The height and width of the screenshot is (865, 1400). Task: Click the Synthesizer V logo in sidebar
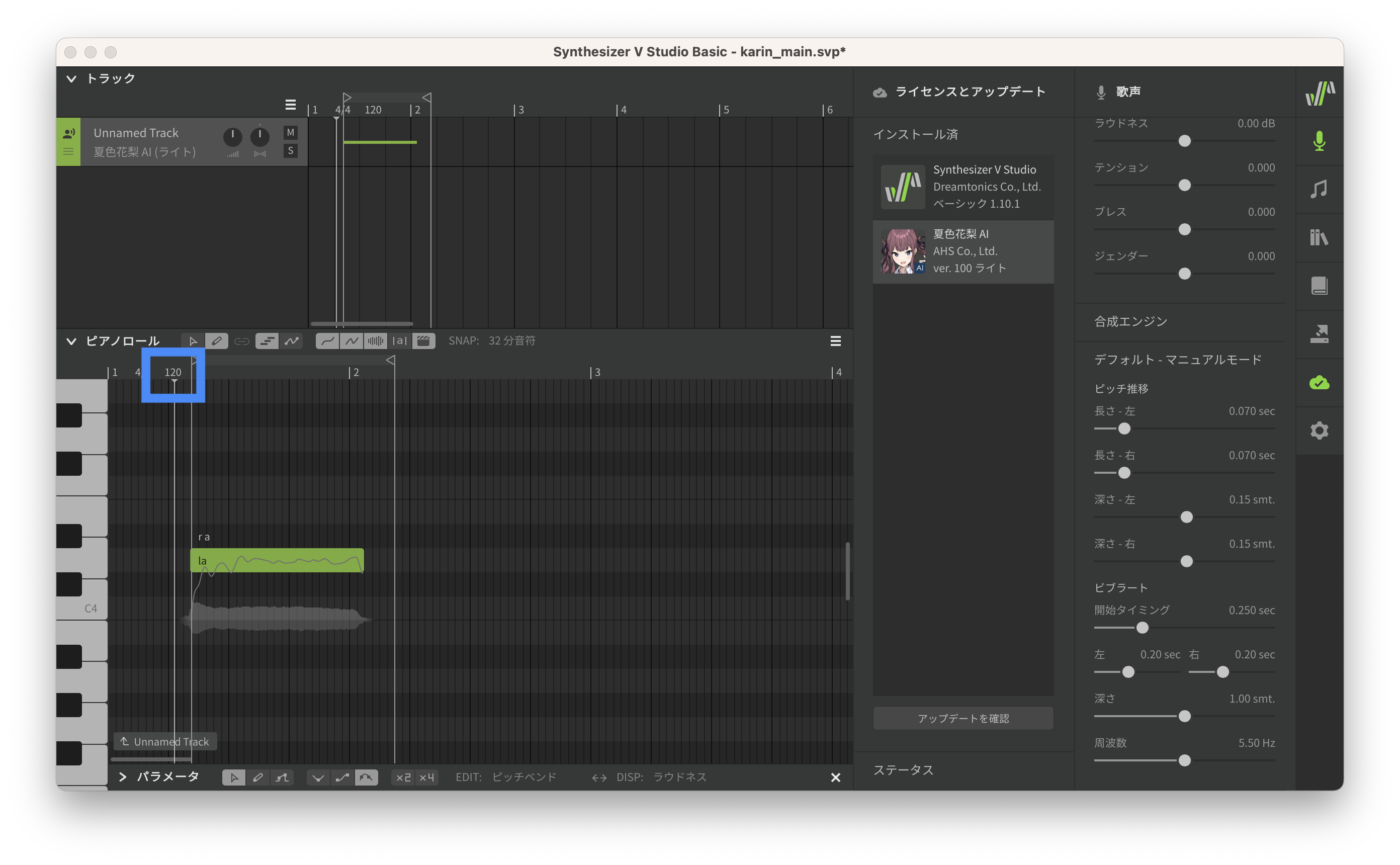1319,93
